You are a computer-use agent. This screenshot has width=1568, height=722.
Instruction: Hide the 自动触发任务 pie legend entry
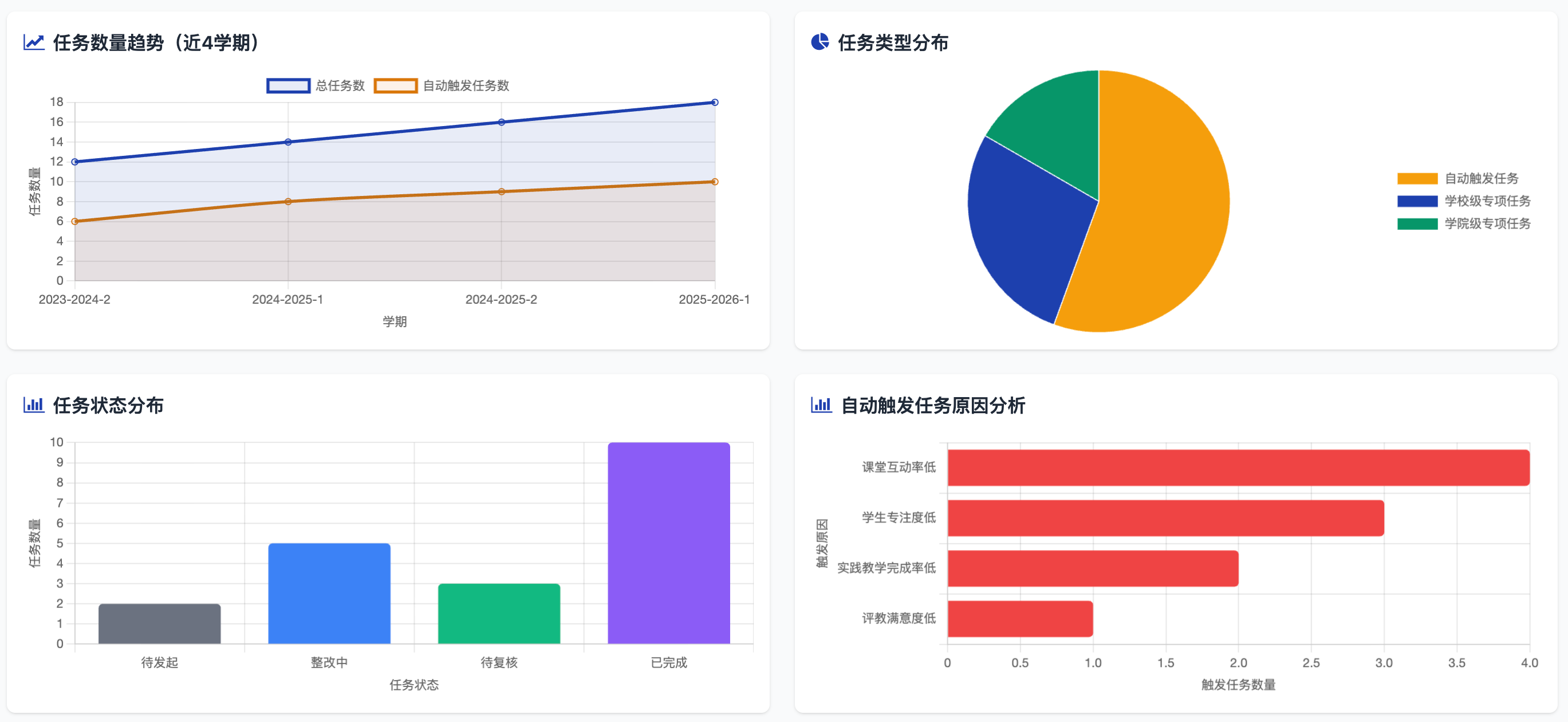click(x=1463, y=179)
